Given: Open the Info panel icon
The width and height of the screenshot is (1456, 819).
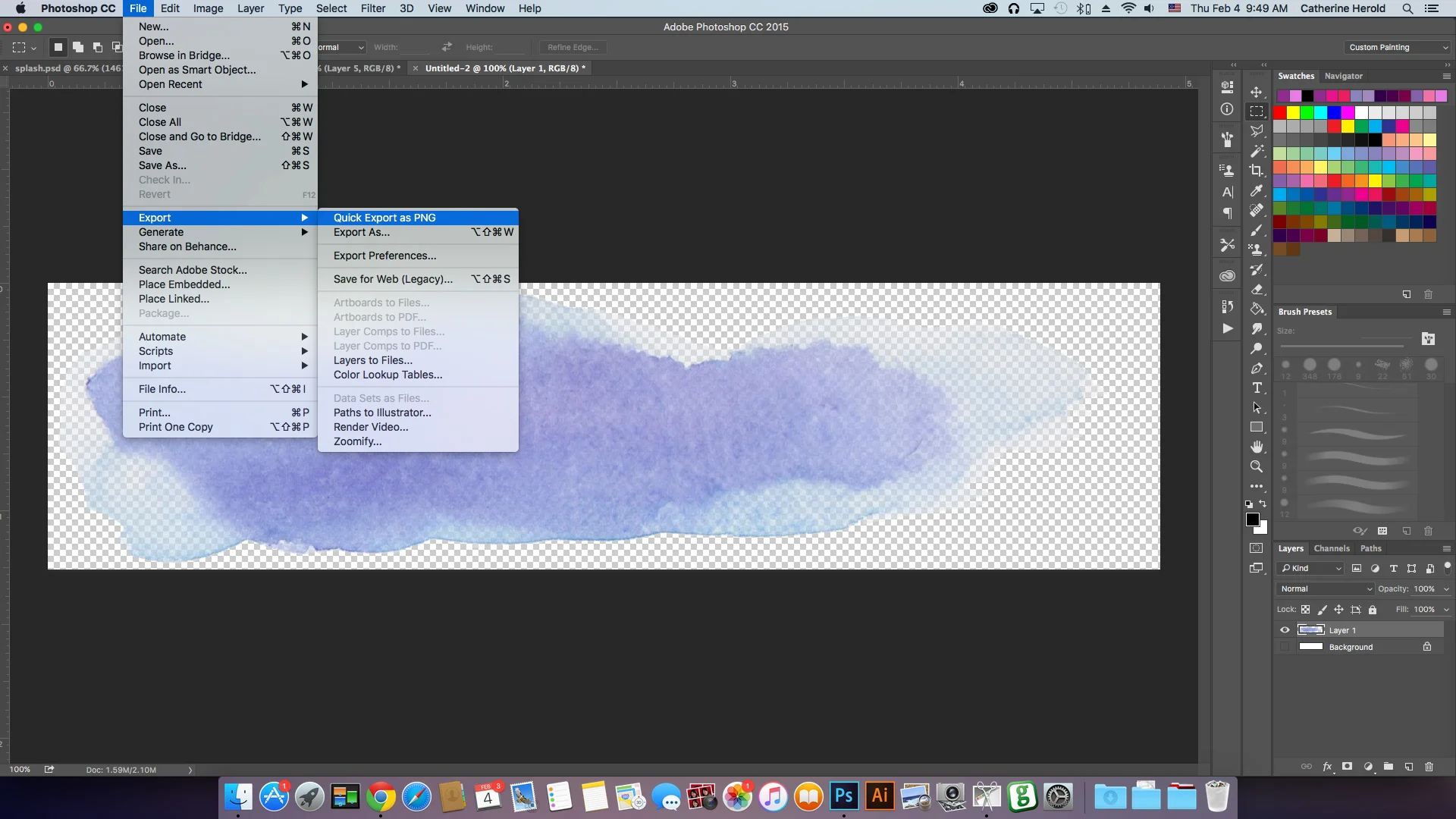Looking at the screenshot, I should pyautogui.click(x=1227, y=109).
